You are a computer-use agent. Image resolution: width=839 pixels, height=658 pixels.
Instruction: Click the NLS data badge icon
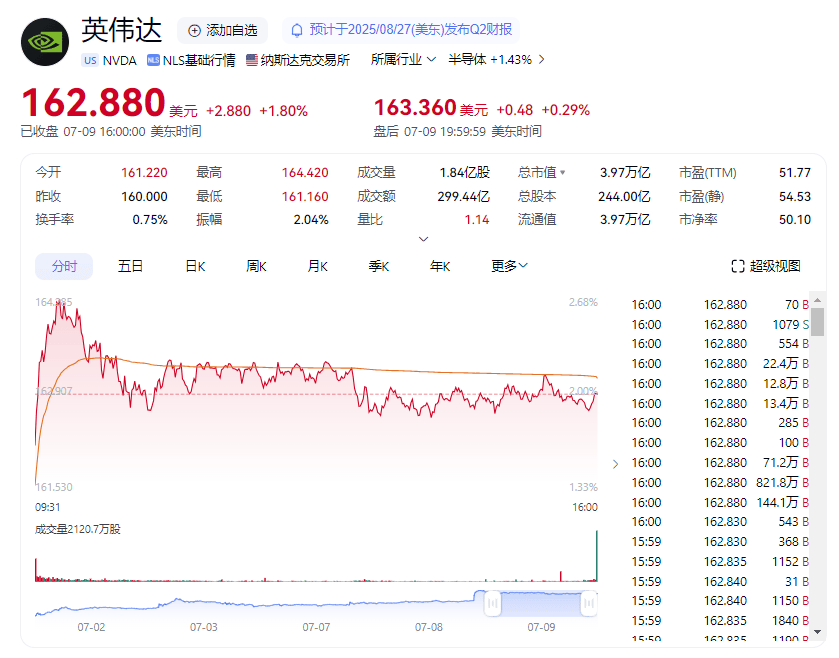(x=153, y=60)
